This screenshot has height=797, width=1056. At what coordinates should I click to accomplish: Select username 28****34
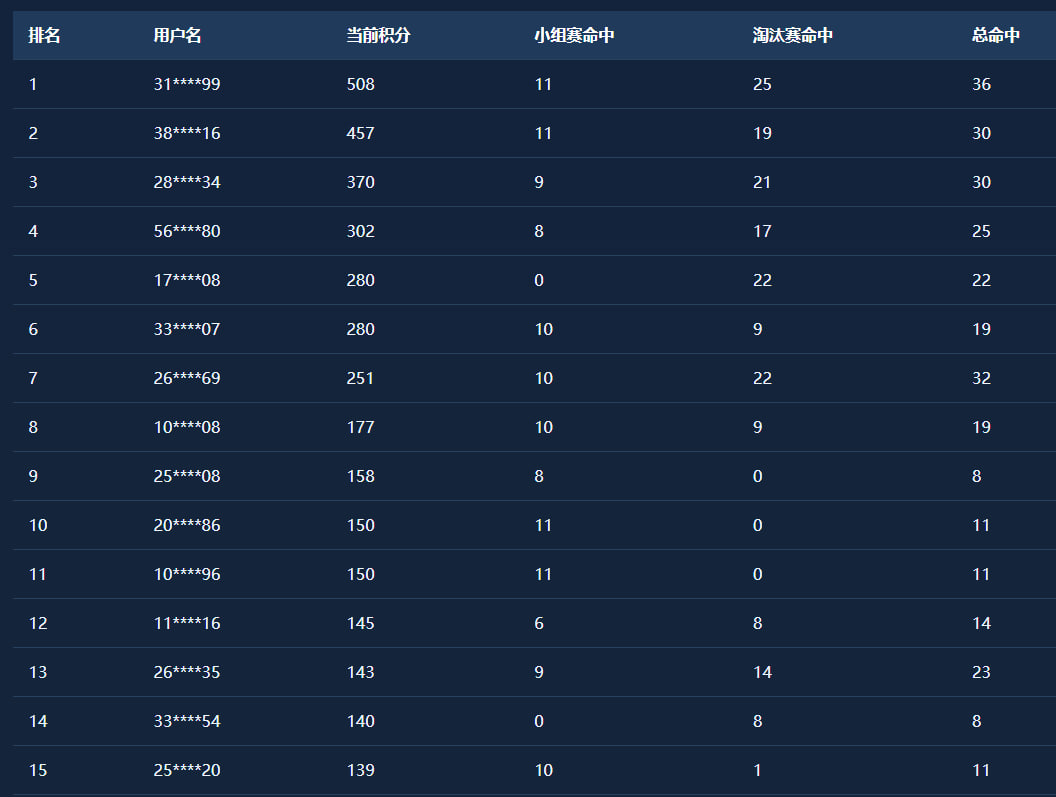(187, 183)
